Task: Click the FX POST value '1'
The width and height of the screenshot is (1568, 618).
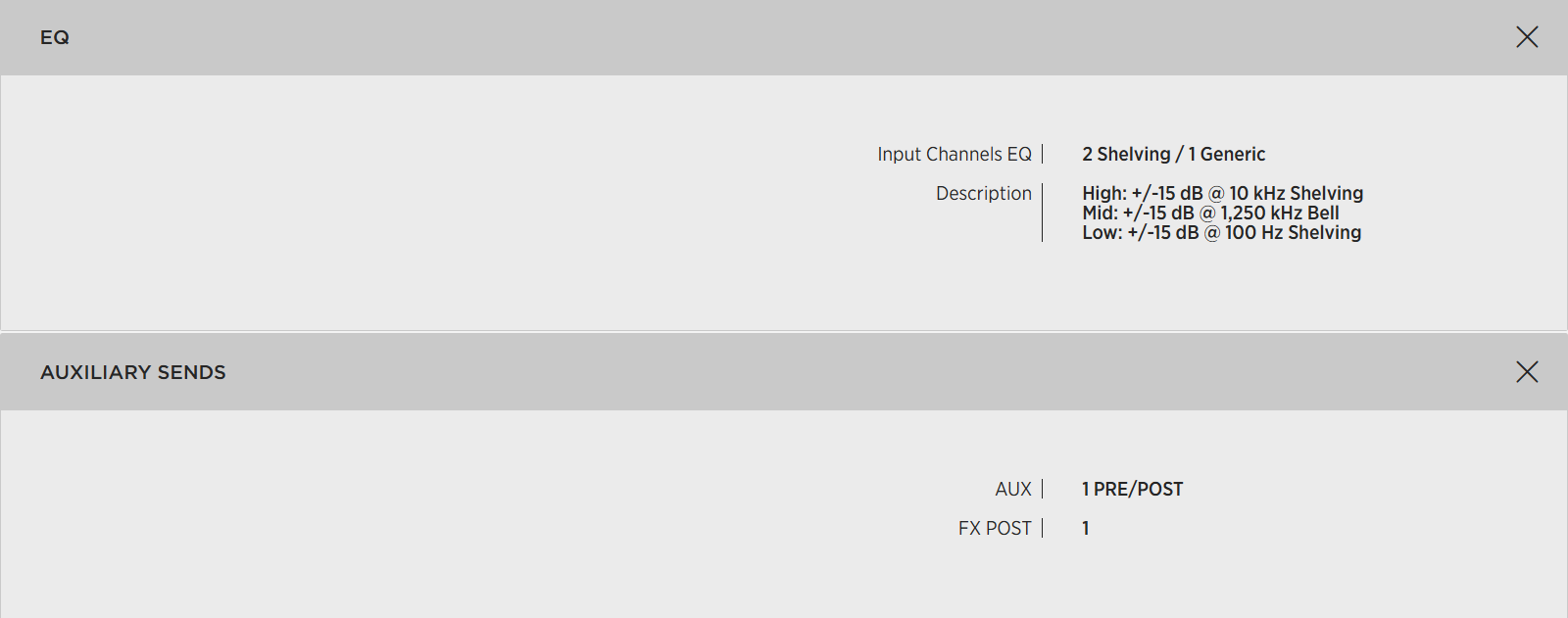Action: pos(1086,529)
